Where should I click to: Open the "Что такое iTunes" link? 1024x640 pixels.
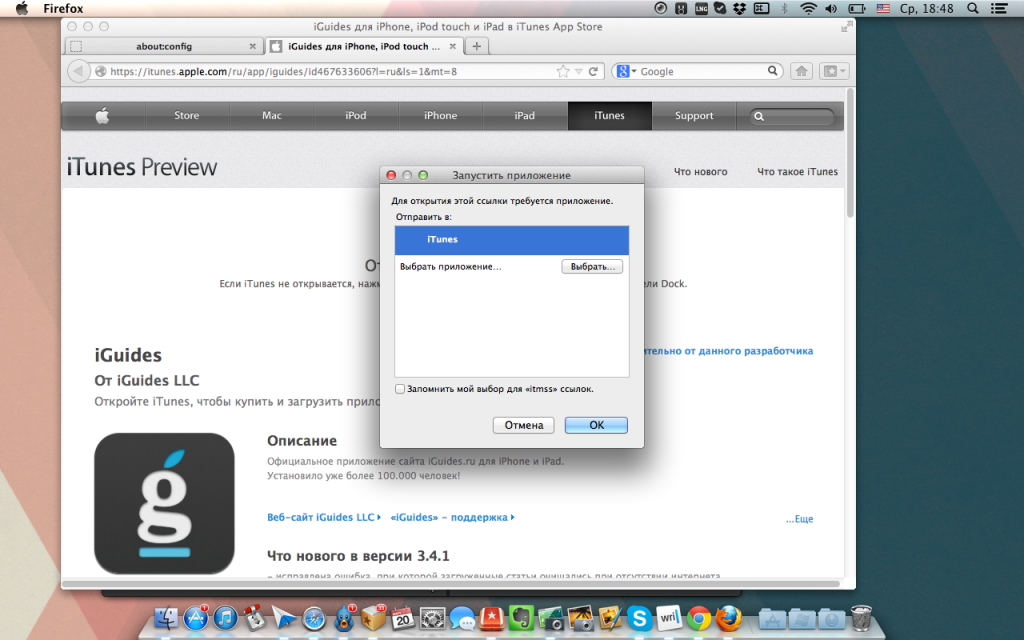(x=797, y=172)
